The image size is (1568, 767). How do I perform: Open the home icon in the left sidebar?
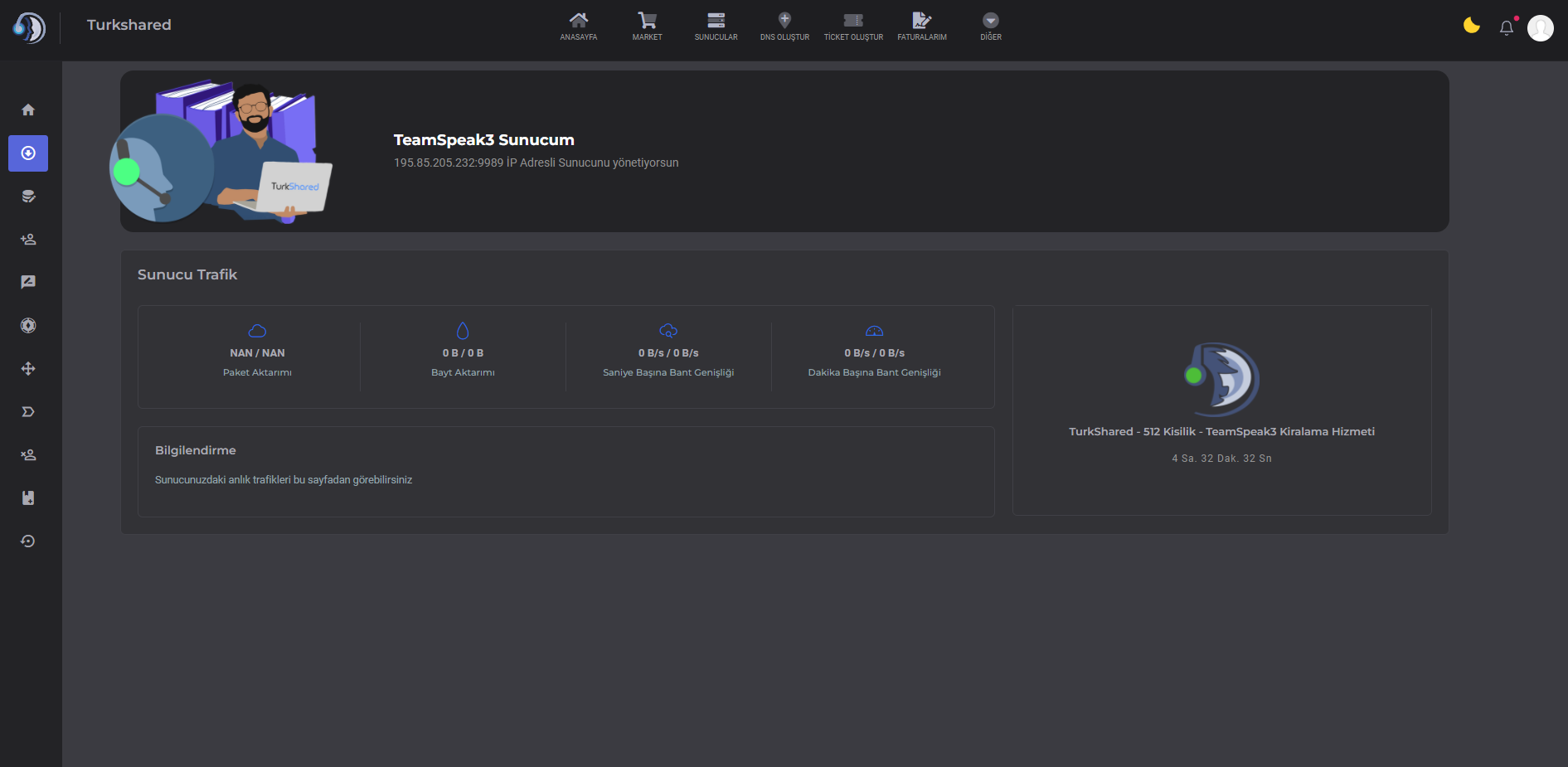point(28,110)
